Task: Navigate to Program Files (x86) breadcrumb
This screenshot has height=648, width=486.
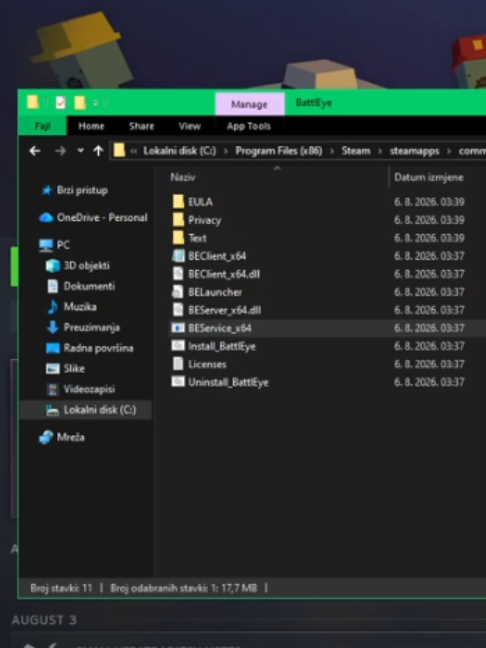Action: tap(279, 151)
